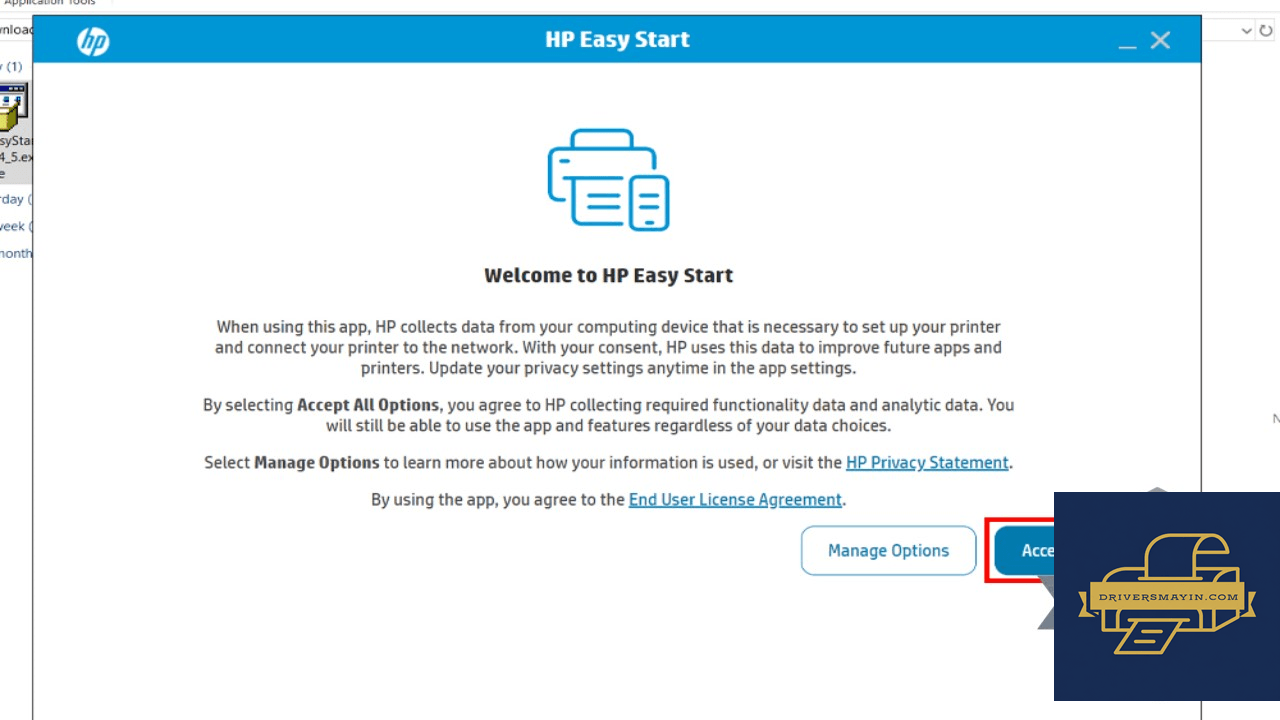Click the HP logo in the title bar
The height and width of the screenshot is (720, 1280).
(x=93, y=41)
